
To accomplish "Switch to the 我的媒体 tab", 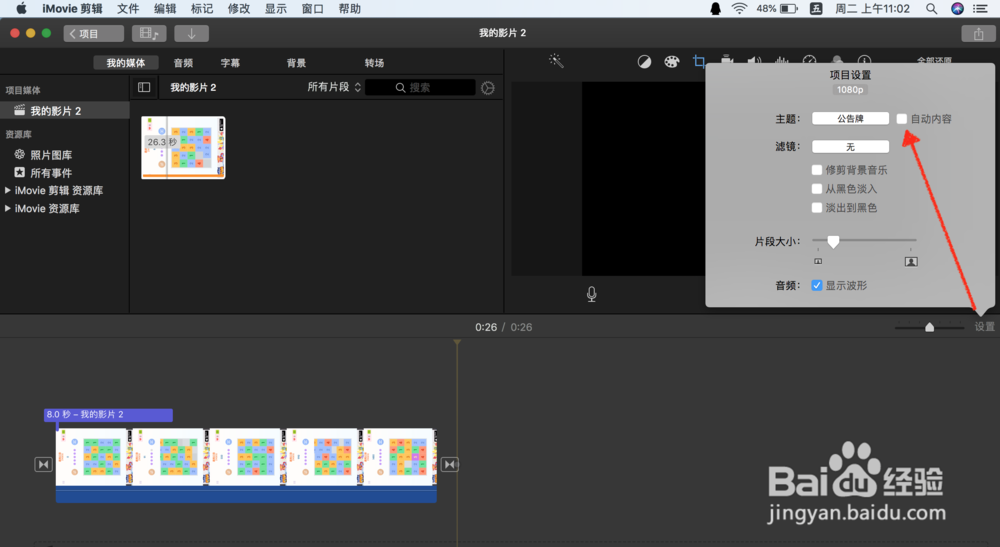I will 126,62.
